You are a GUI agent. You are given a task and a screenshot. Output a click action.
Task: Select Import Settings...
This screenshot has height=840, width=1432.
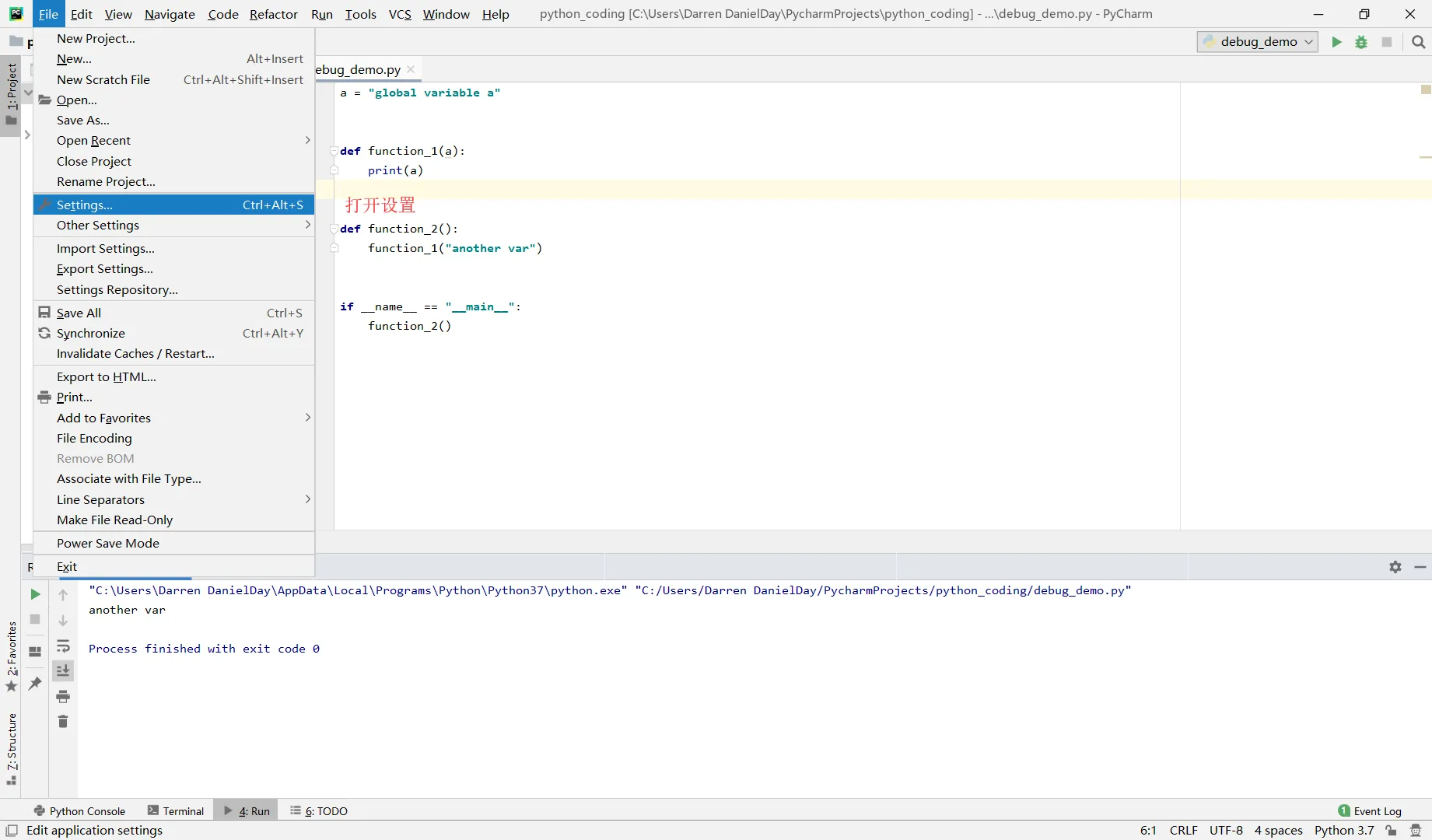(174, 248)
